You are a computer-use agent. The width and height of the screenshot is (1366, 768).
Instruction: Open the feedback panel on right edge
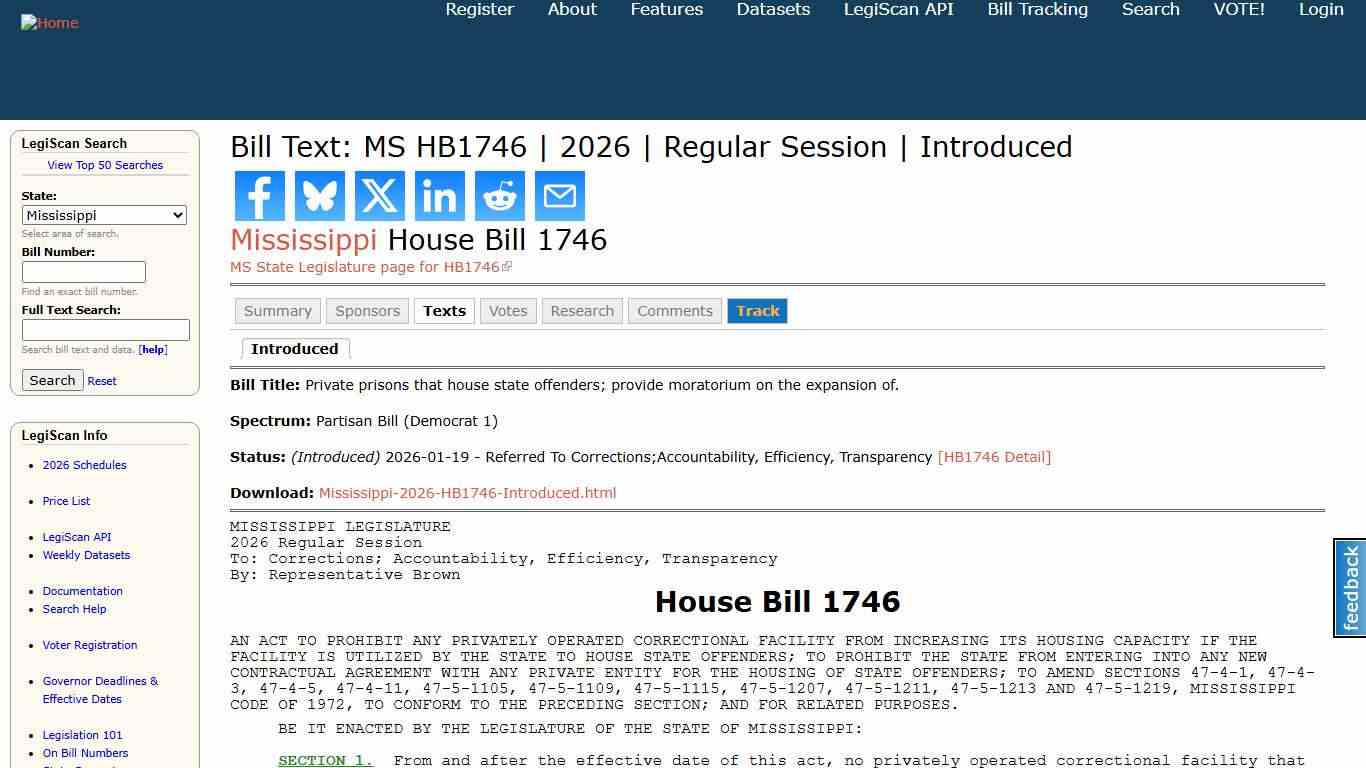1348,588
